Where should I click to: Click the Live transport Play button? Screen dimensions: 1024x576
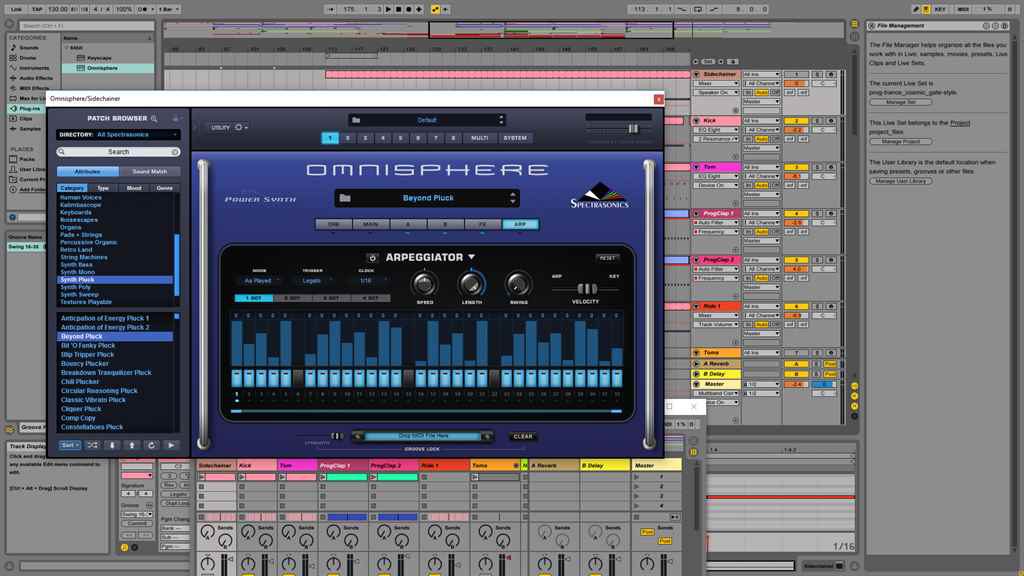(388, 9)
